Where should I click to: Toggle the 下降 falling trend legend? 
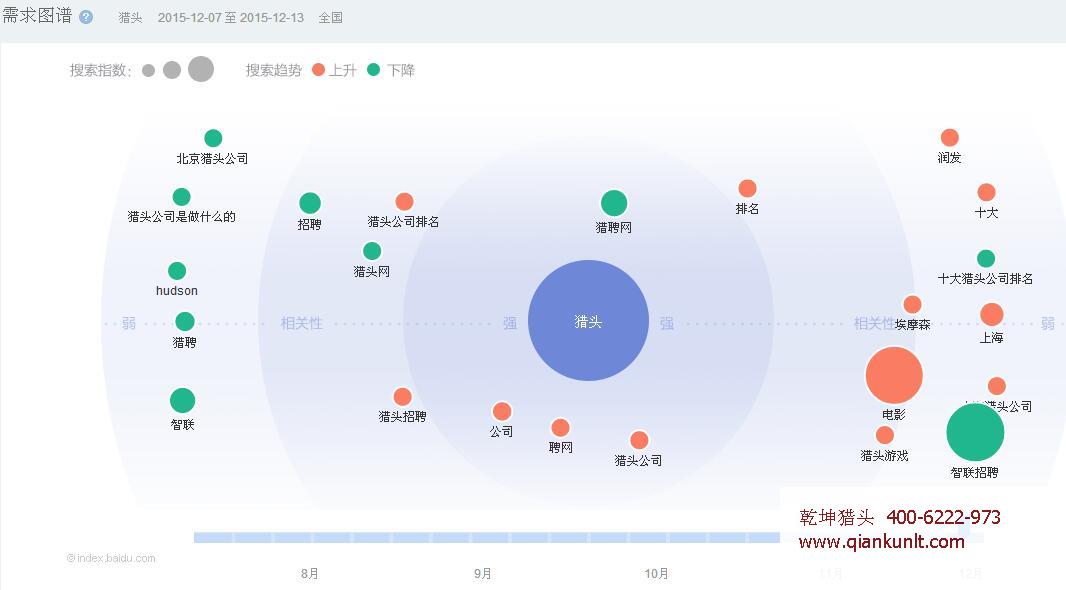pyautogui.click(x=391, y=70)
